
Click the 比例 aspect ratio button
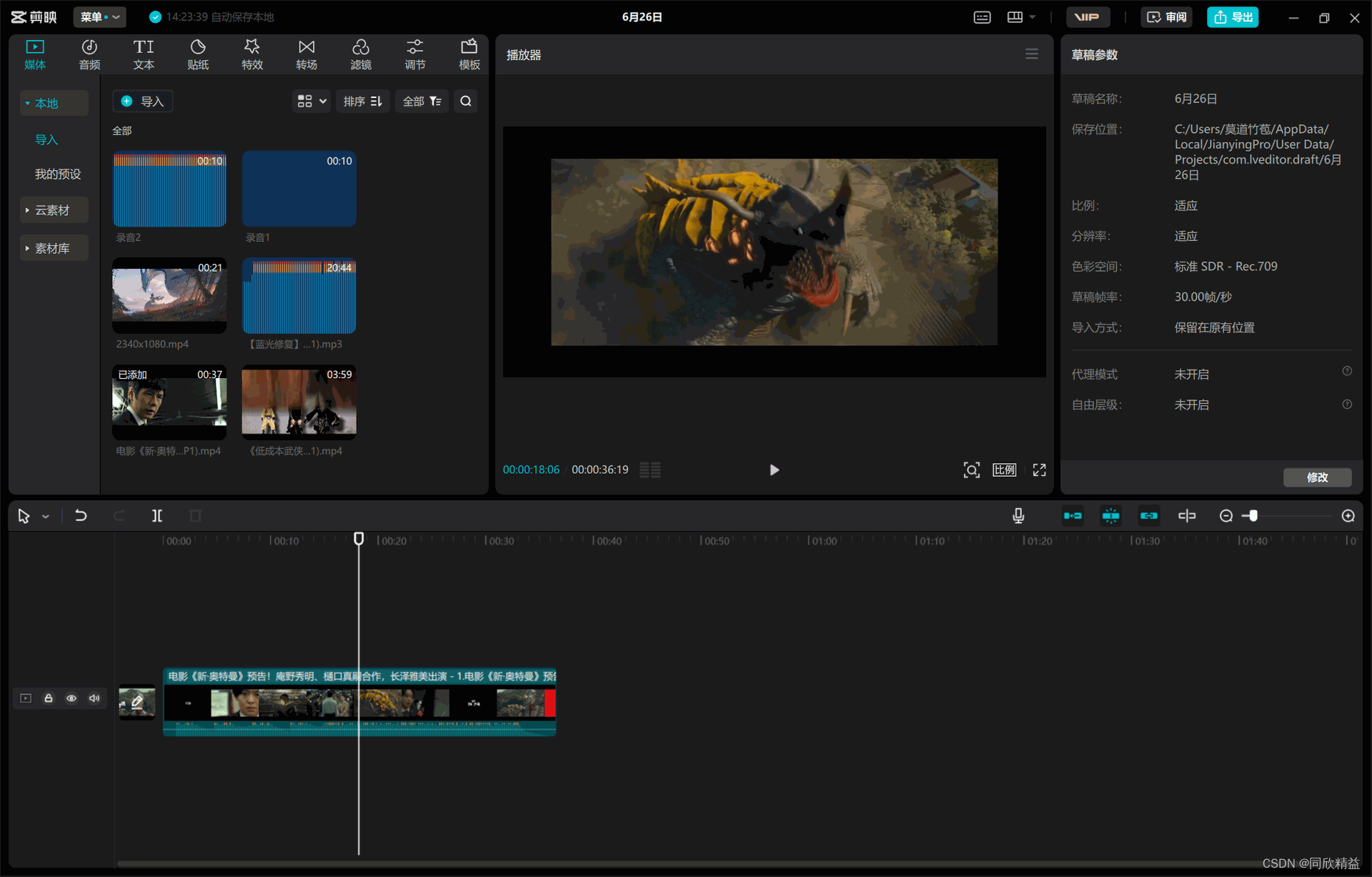1005,470
